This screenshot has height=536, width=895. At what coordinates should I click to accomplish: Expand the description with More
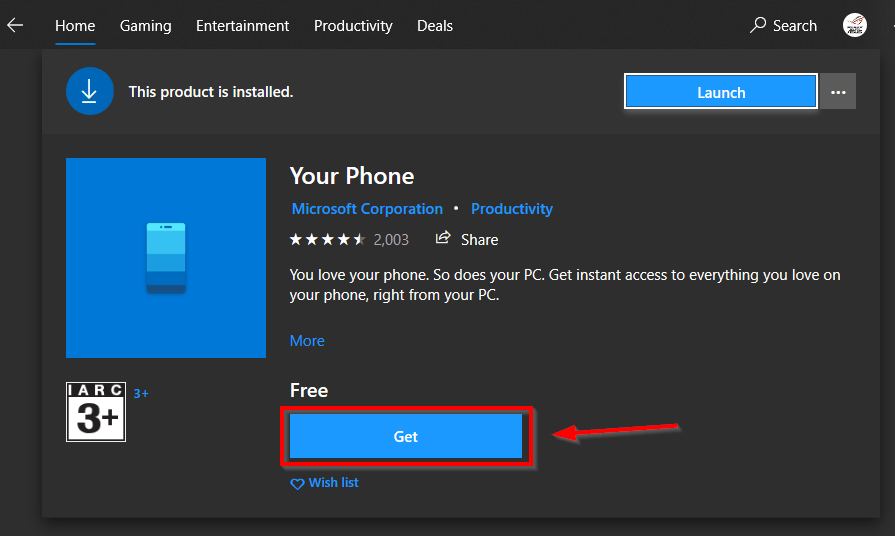(307, 341)
